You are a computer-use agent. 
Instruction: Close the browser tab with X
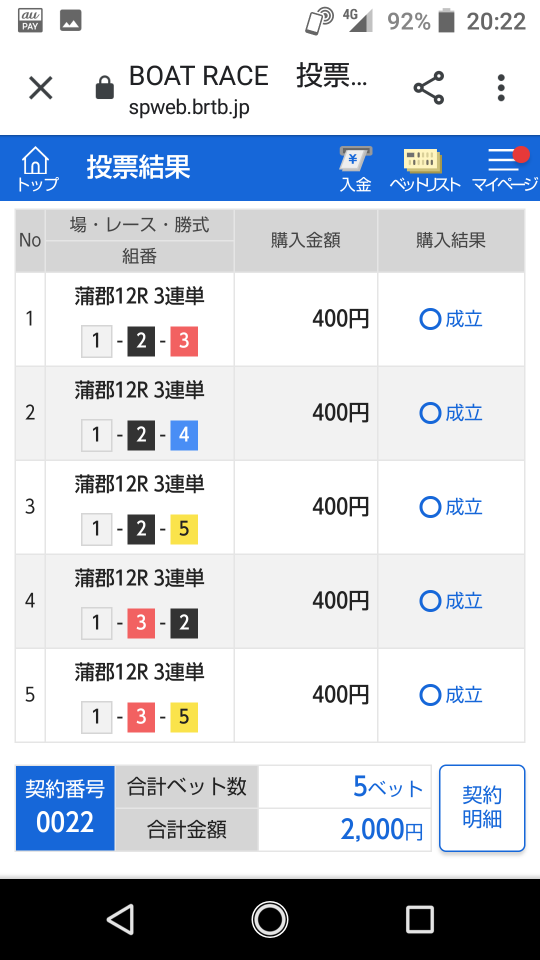[41, 88]
